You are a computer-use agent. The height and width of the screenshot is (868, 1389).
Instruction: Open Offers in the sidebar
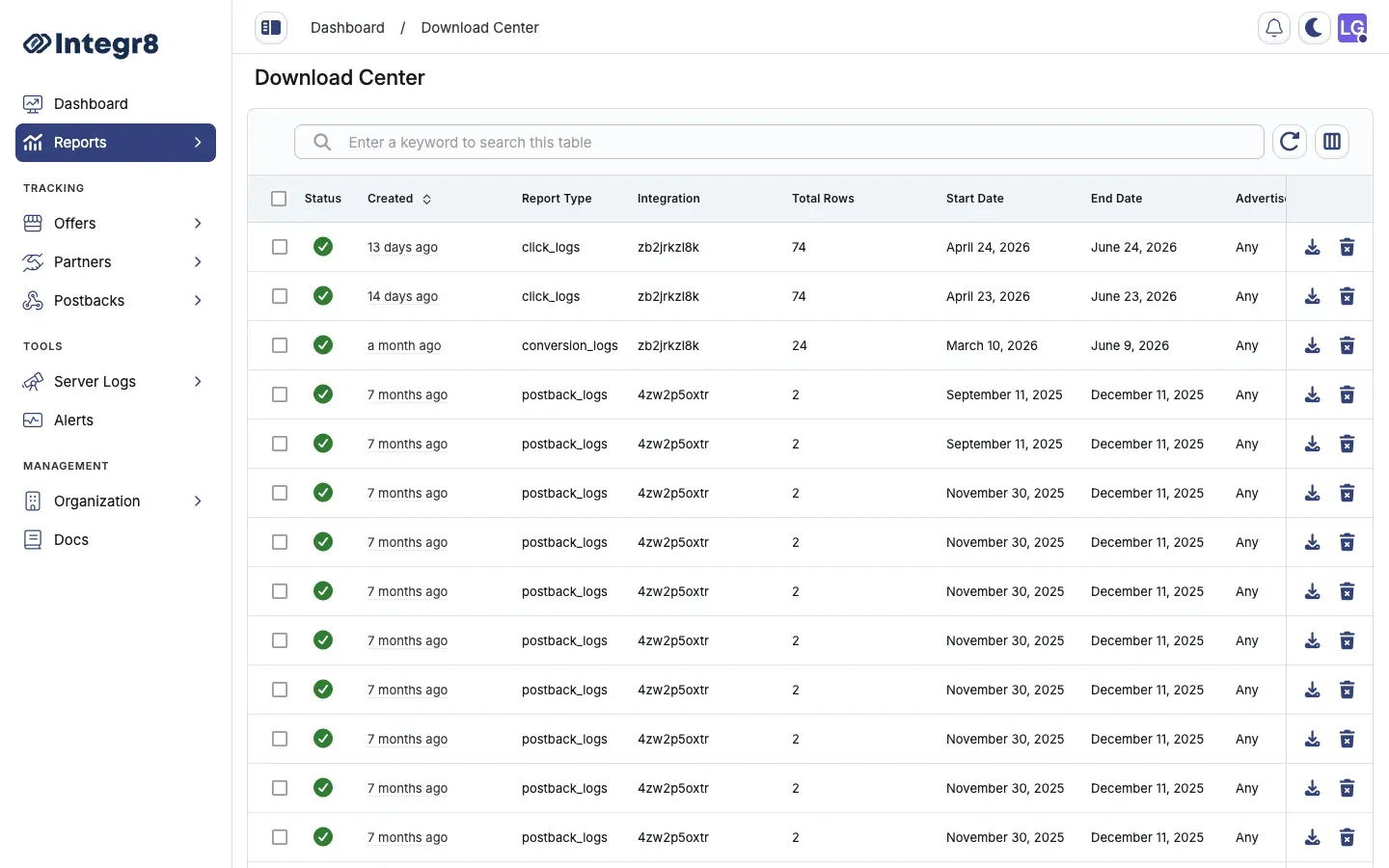pyautogui.click(x=116, y=223)
